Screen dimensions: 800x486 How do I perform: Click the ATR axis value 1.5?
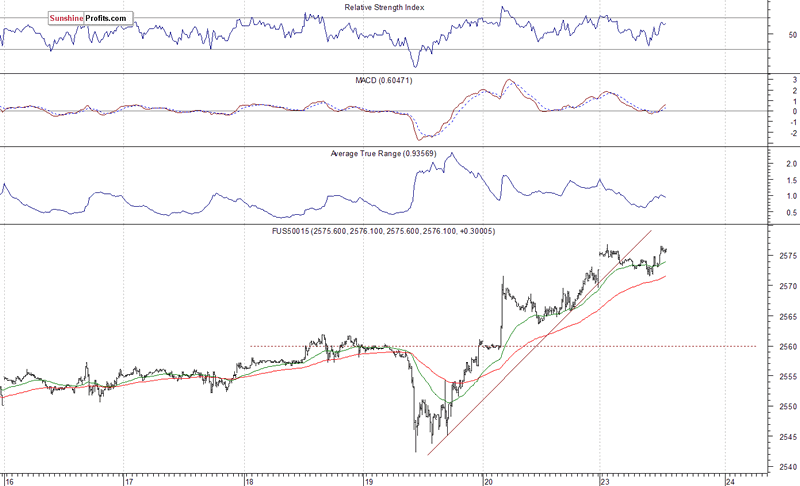tap(792, 181)
